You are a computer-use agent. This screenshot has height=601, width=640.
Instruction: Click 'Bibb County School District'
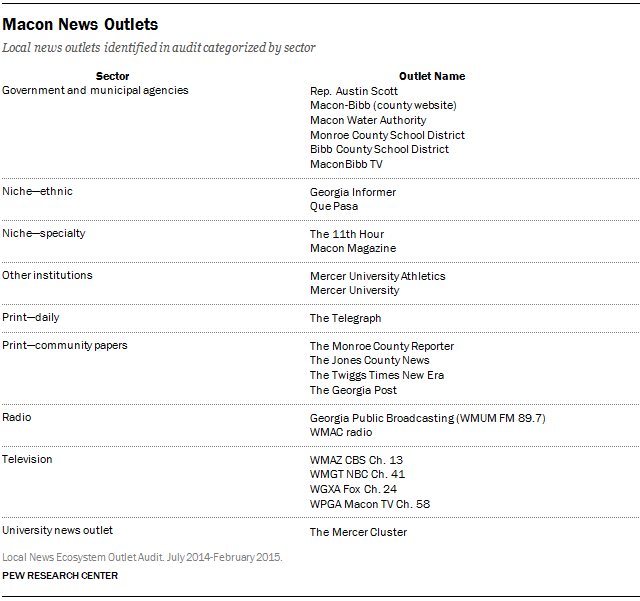[379, 149]
